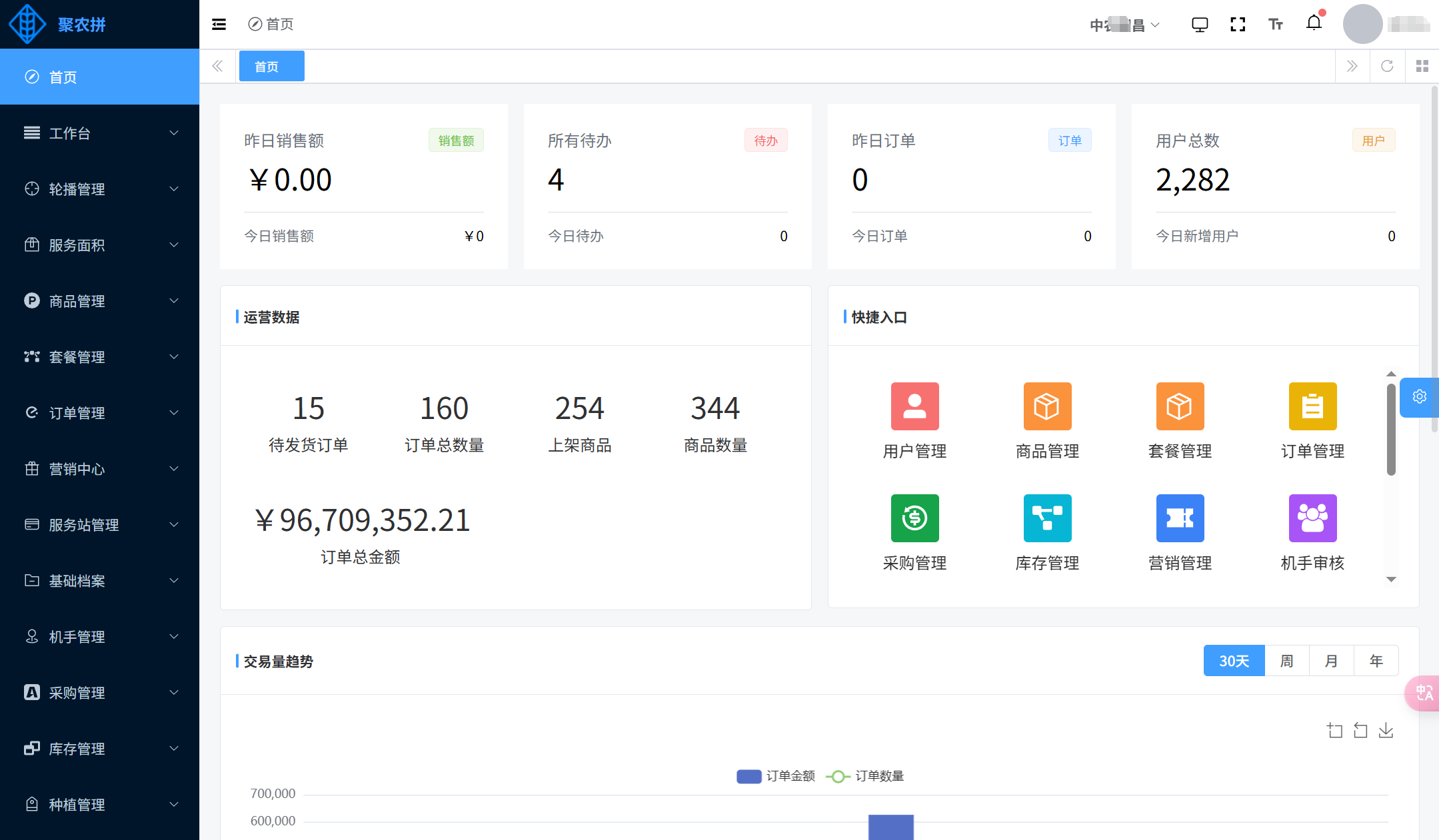Open the settings gear side tab
This screenshot has height=840, width=1439.
(1420, 397)
